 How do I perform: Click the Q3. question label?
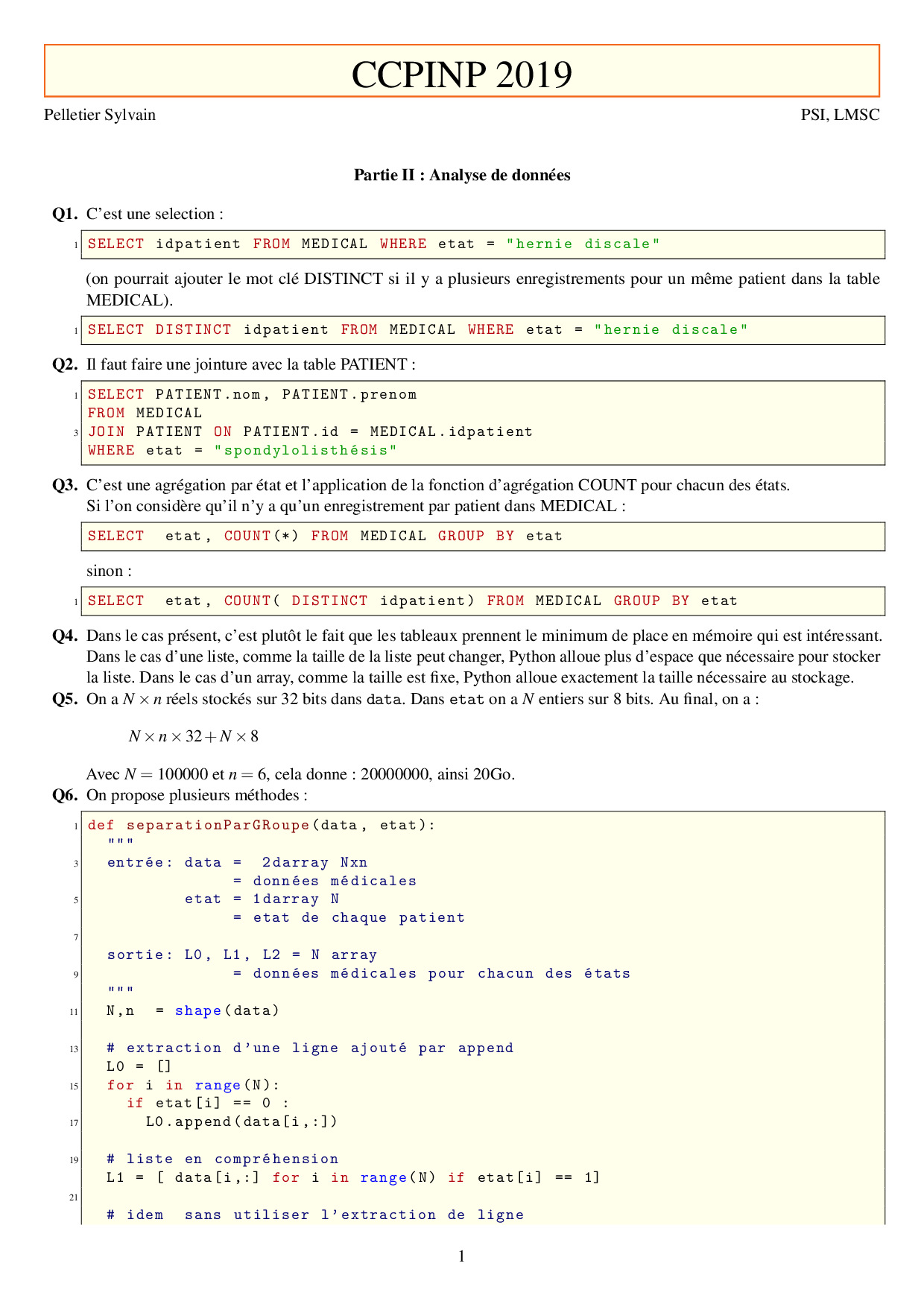pos(65,485)
